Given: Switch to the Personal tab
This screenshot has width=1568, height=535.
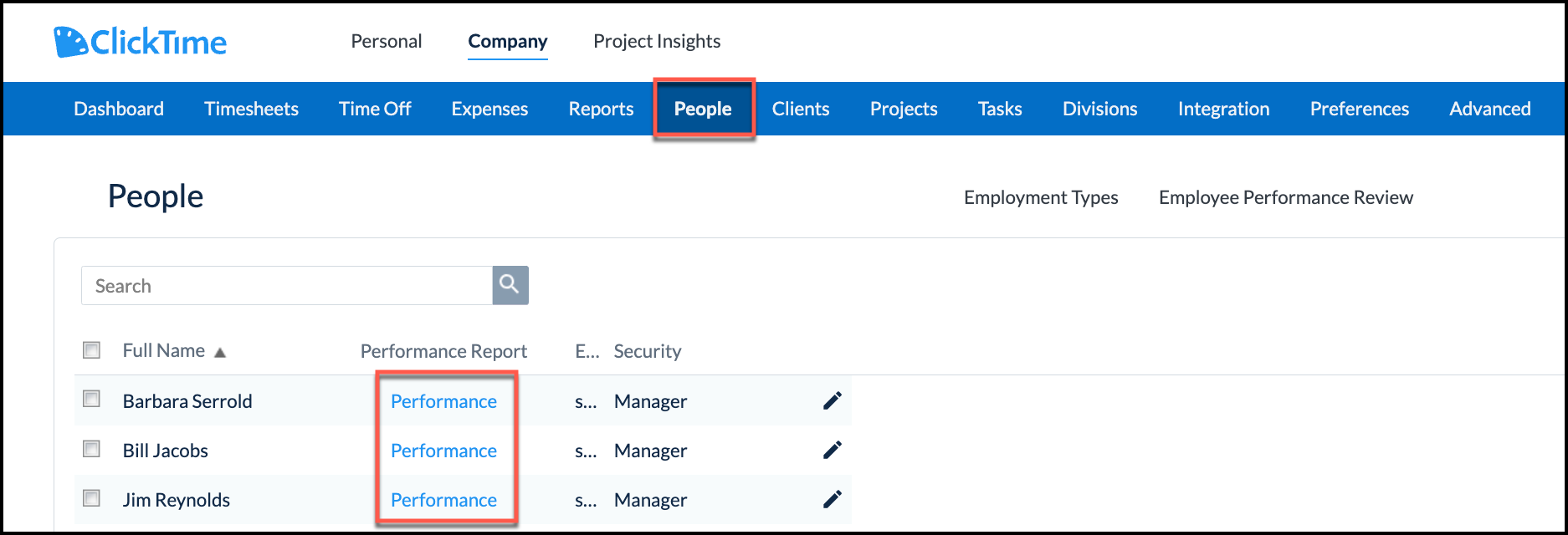Looking at the screenshot, I should pyautogui.click(x=387, y=41).
